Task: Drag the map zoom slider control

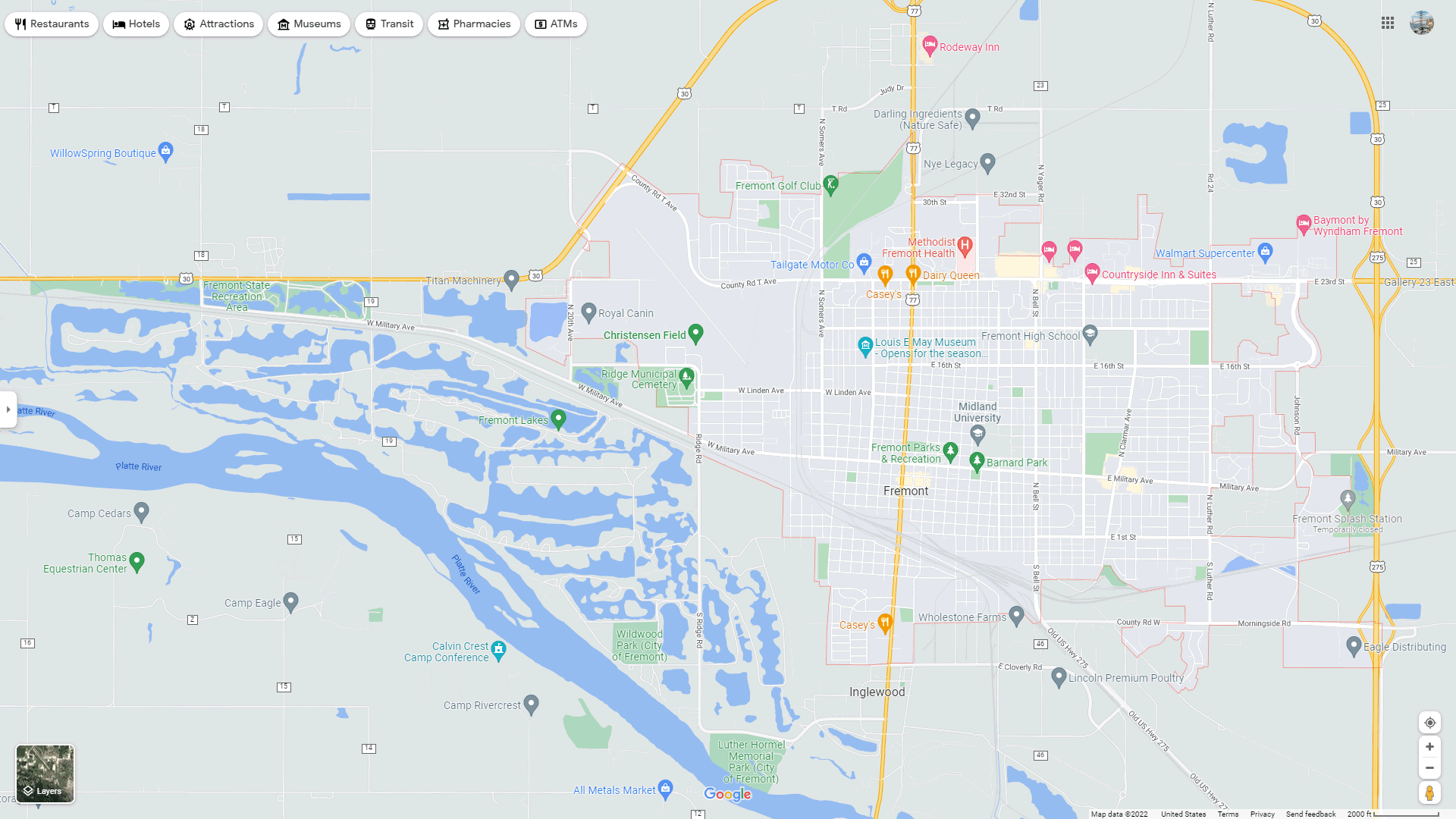Action: tap(1432, 757)
